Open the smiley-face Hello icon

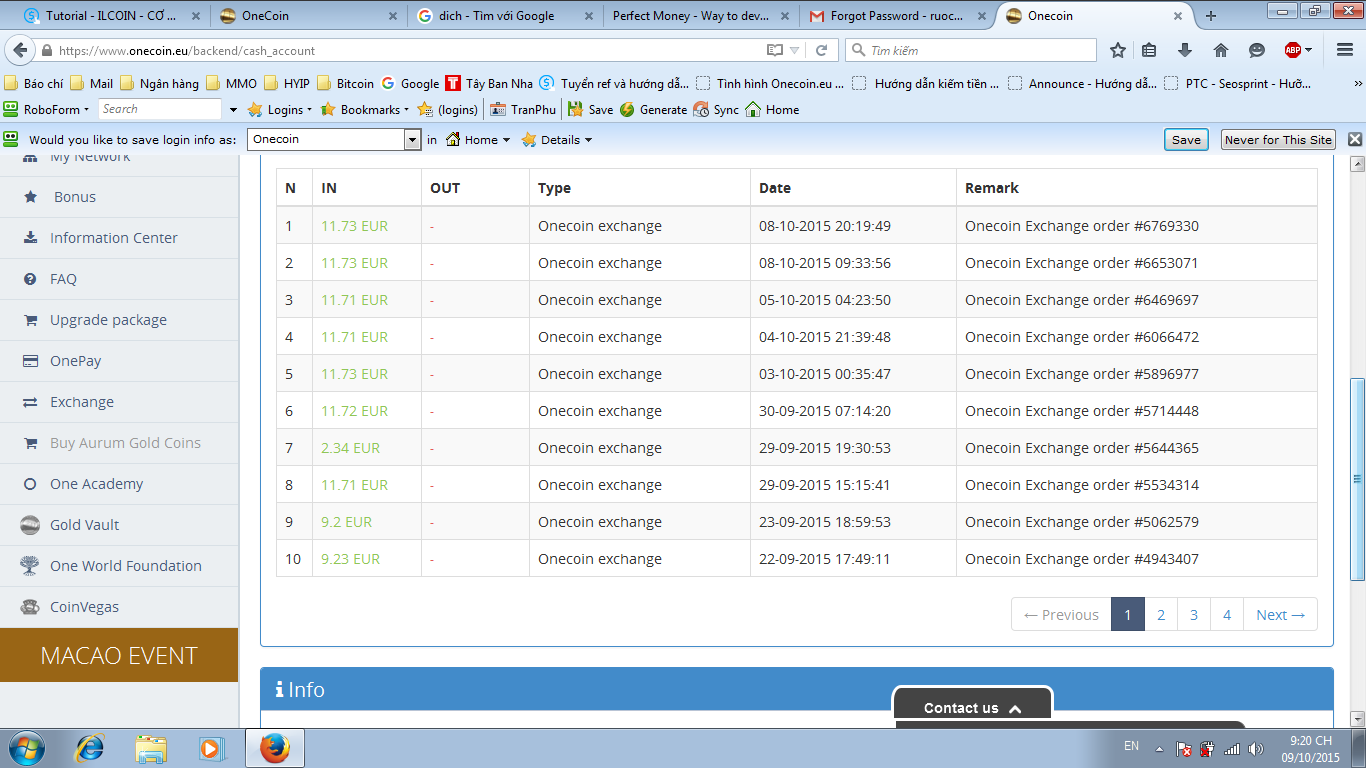click(x=1256, y=50)
